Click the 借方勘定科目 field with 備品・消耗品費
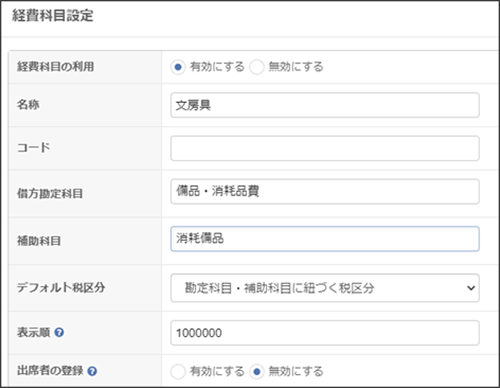This screenshot has height=388, width=500. [325, 192]
